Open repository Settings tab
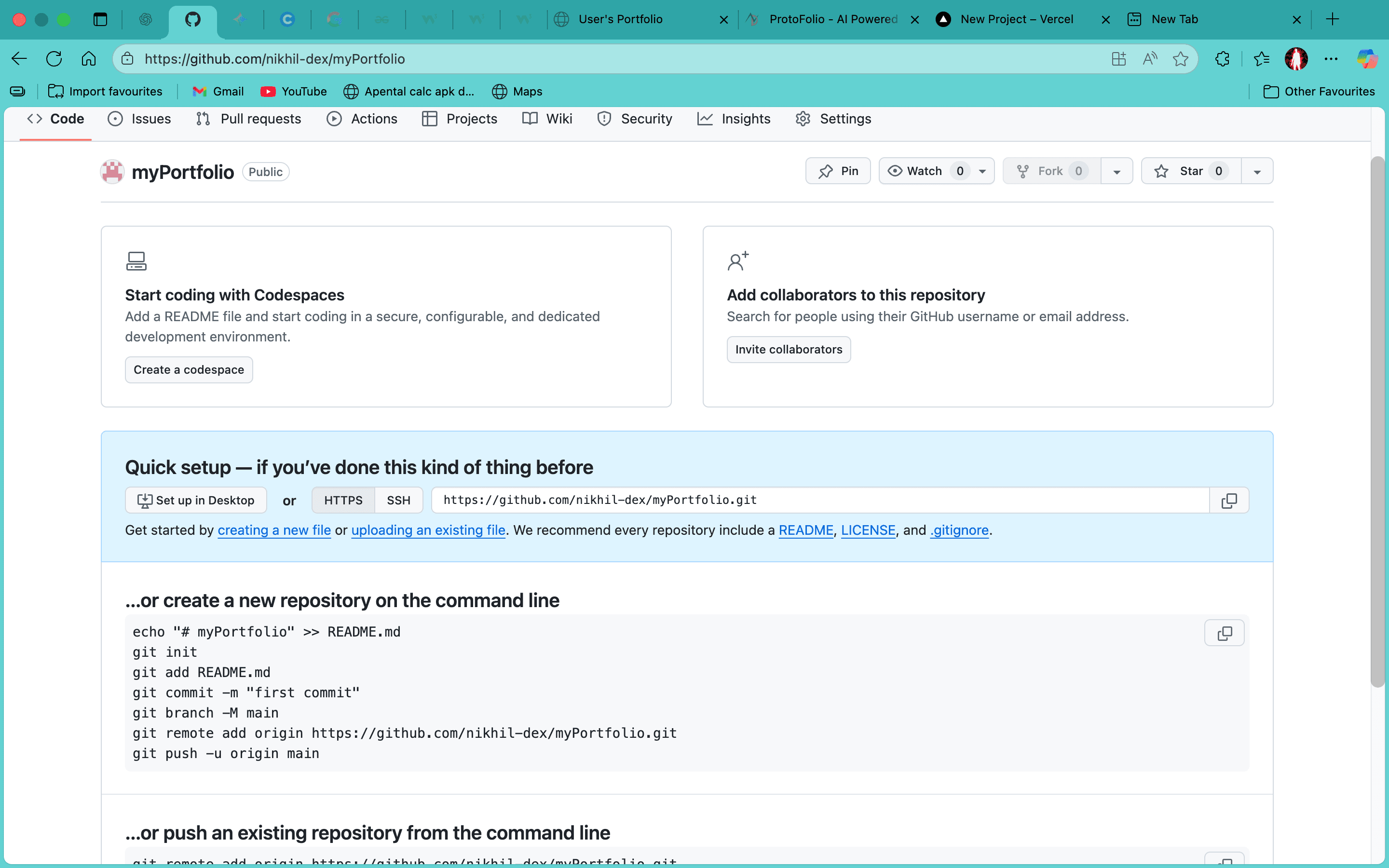The image size is (1389, 868). click(833, 119)
